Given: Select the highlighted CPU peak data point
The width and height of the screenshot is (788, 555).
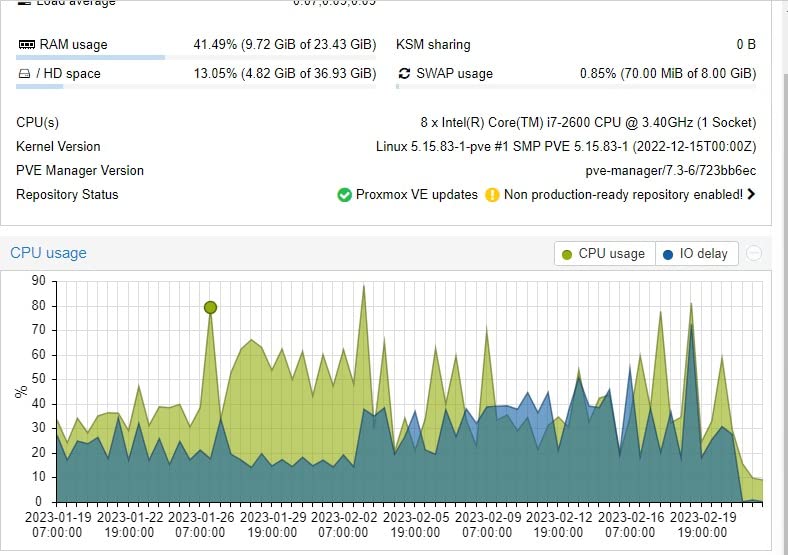Looking at the screenshot, I should [x=211, y=307].
